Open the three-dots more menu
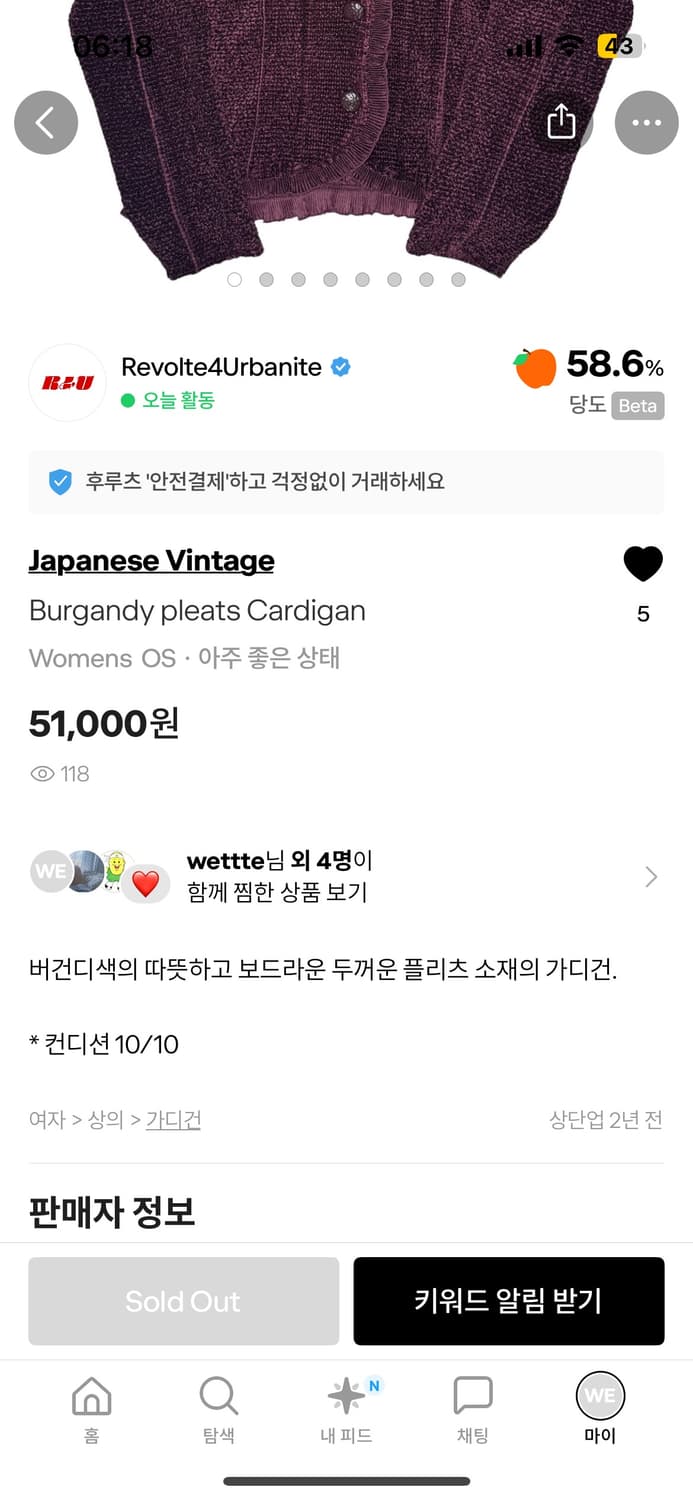This screenshot has height=1500, width=693. point(646,123)
